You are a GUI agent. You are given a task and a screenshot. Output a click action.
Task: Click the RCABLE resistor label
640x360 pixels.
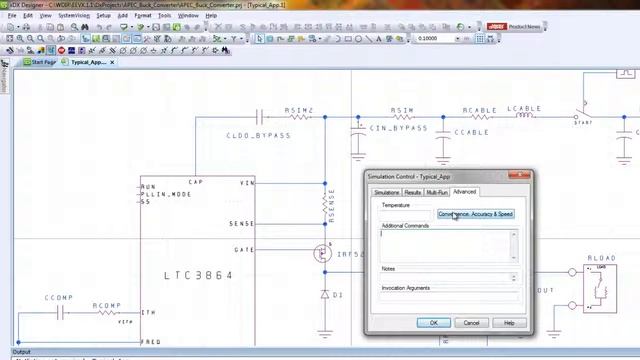tap(480, 110)
